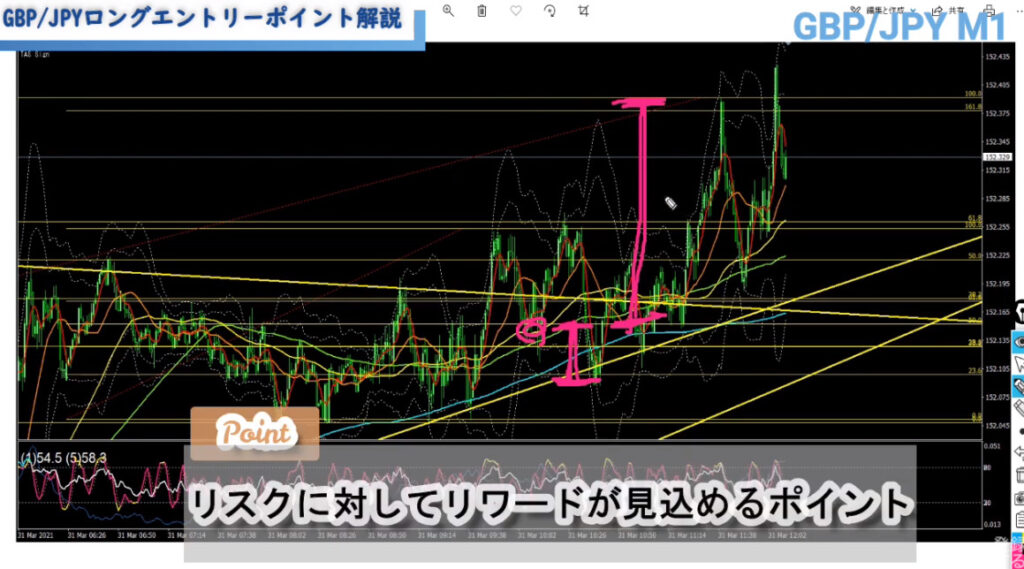Click the 152.405 price axis label
1024x569 pixels.
pos(997,85)
